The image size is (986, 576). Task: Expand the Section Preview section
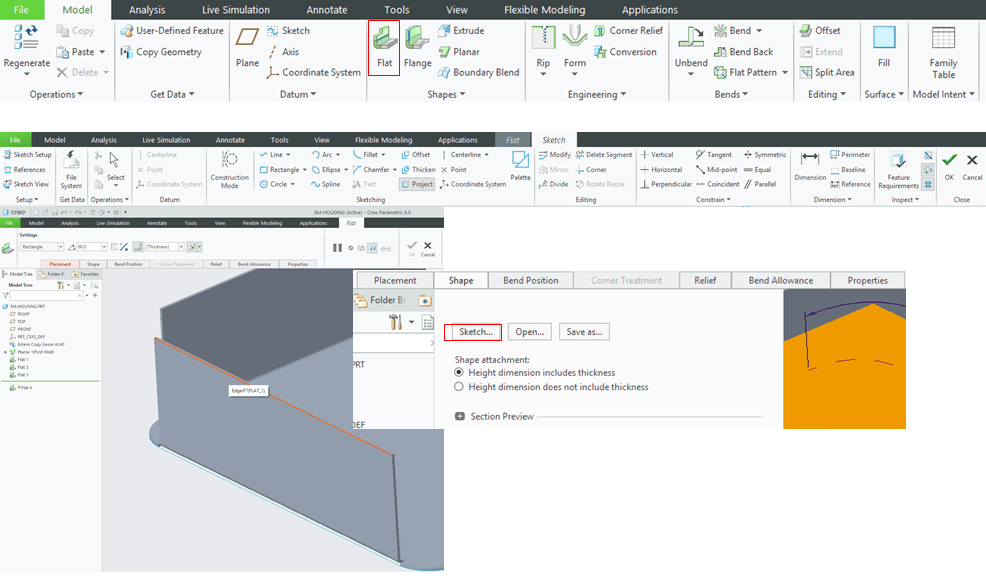[x=460, y=416]
